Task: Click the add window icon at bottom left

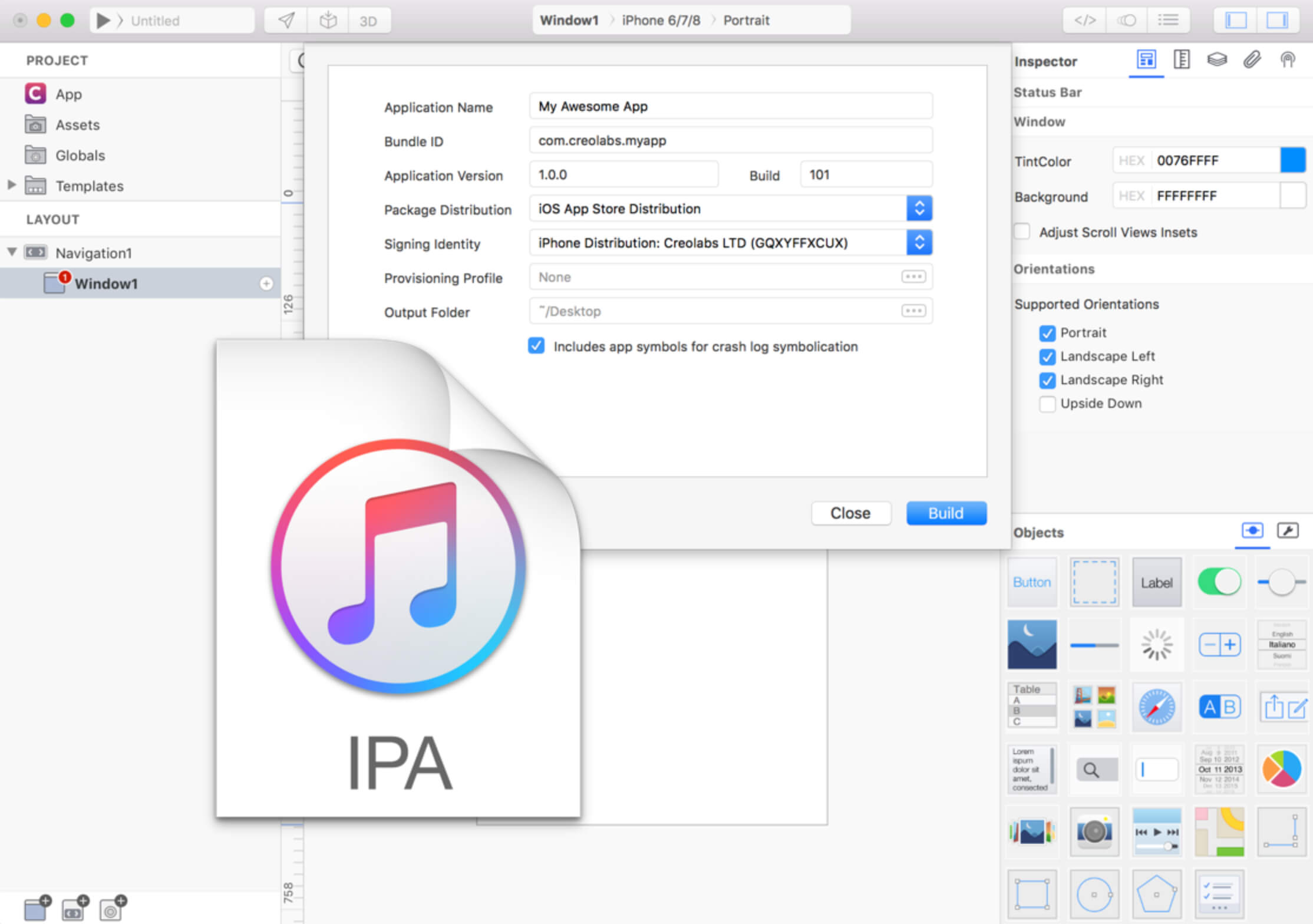Action: pos(38,908)
